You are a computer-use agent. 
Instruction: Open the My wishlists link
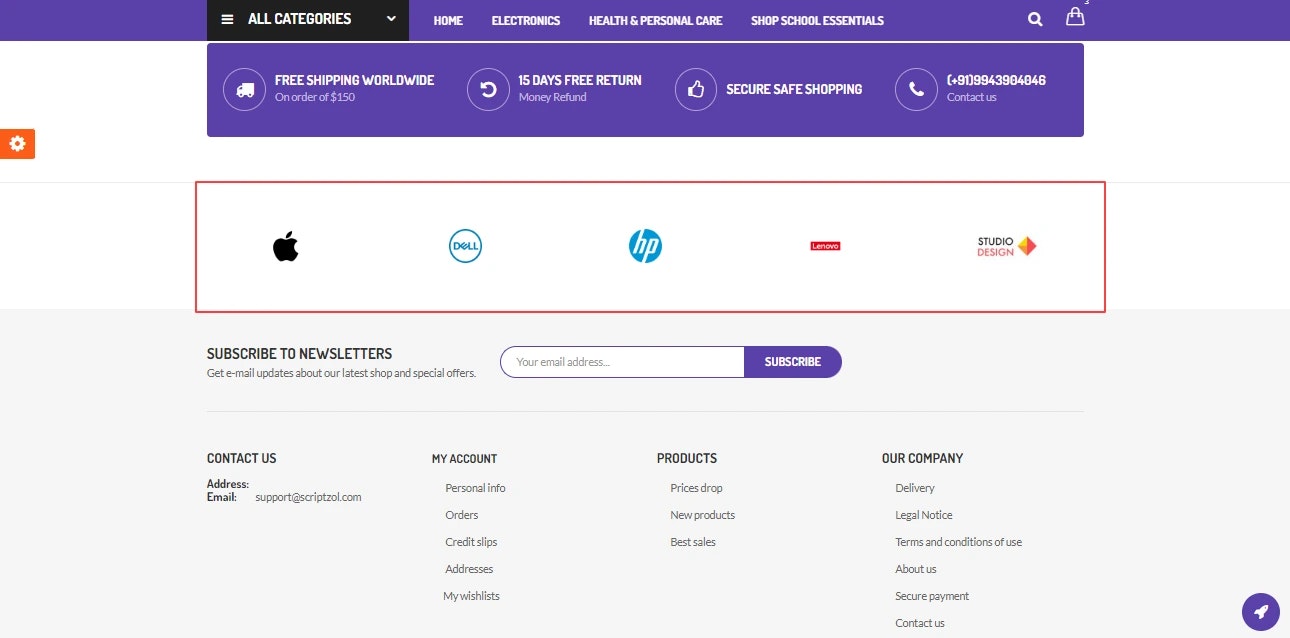click(x=471, y=596)
